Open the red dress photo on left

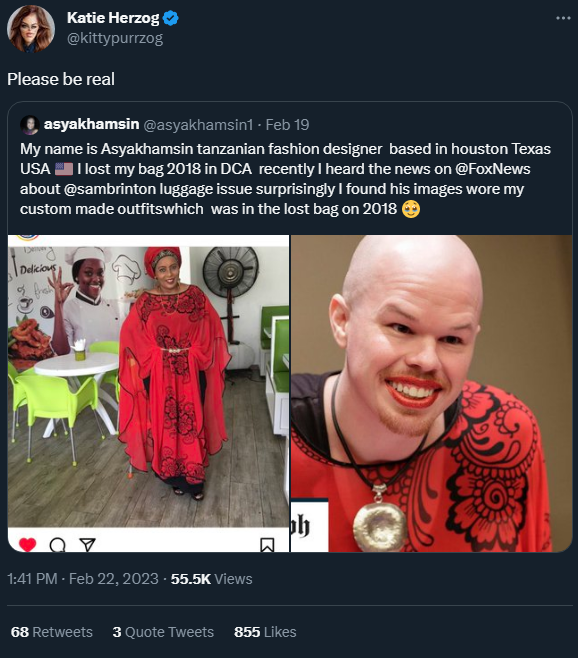point(149,393)
